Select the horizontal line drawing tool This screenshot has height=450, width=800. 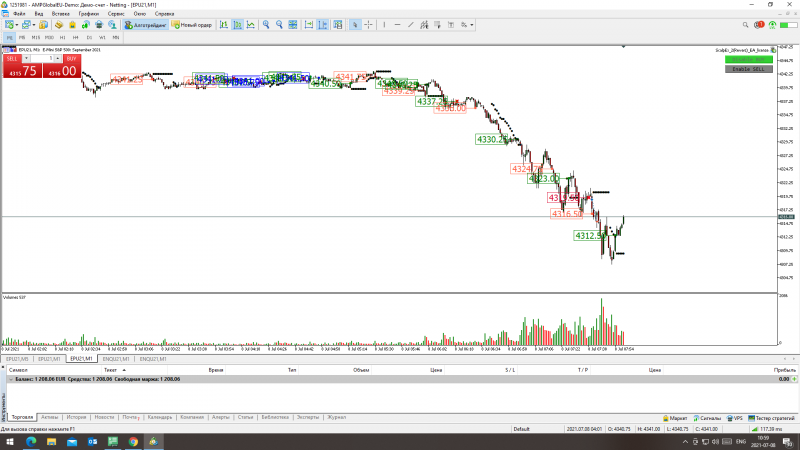(x=397, y=24)
